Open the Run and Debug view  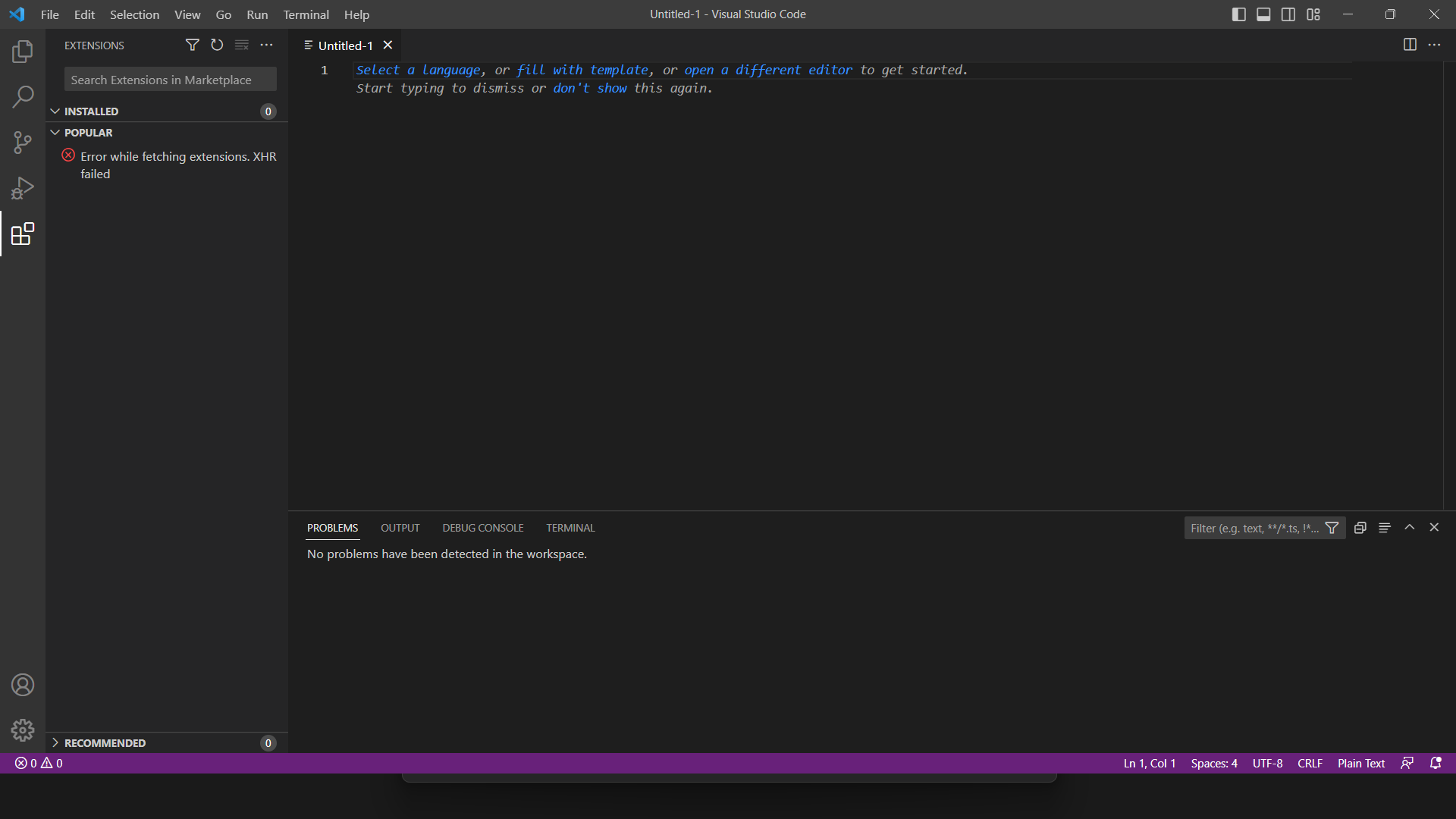(22, 188)
